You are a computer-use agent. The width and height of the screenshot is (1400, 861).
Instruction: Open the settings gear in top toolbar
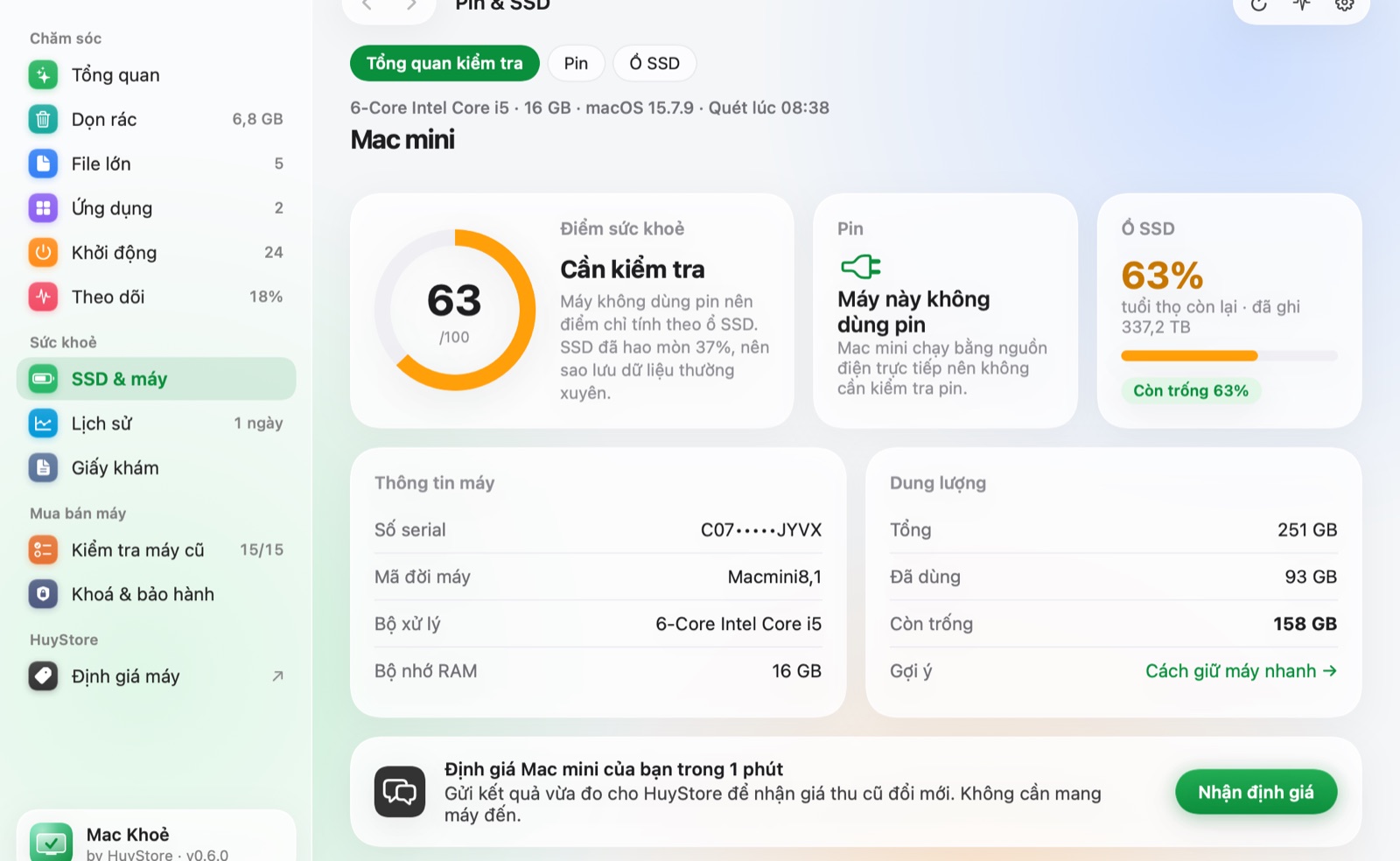[1345, 4]
